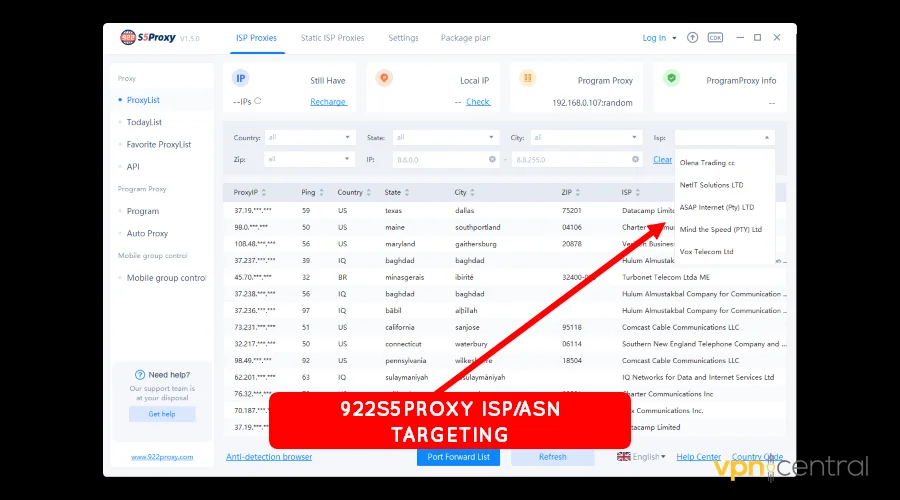
Task: Expand the Log In account dropdown
Action: click(674, 38)
